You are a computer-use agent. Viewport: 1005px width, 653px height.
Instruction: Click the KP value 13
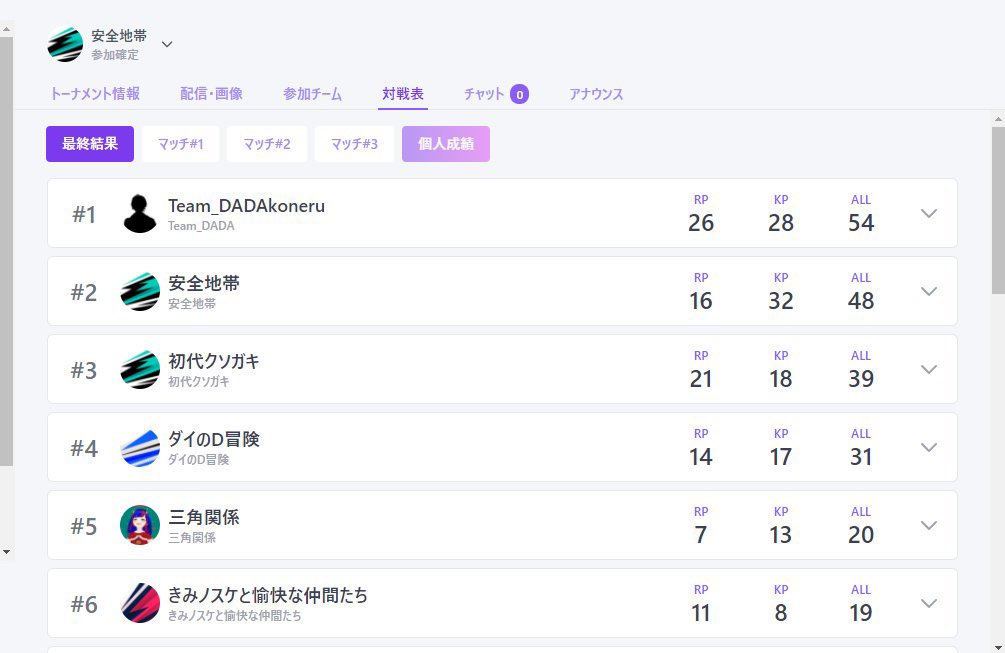click(781, 535)
